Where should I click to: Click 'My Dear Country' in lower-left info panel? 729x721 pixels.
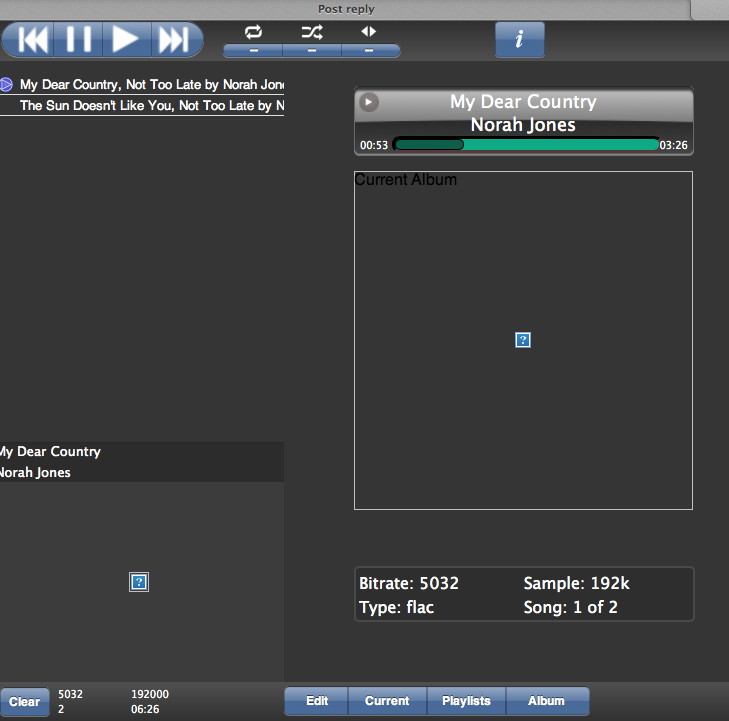[50, 452]
